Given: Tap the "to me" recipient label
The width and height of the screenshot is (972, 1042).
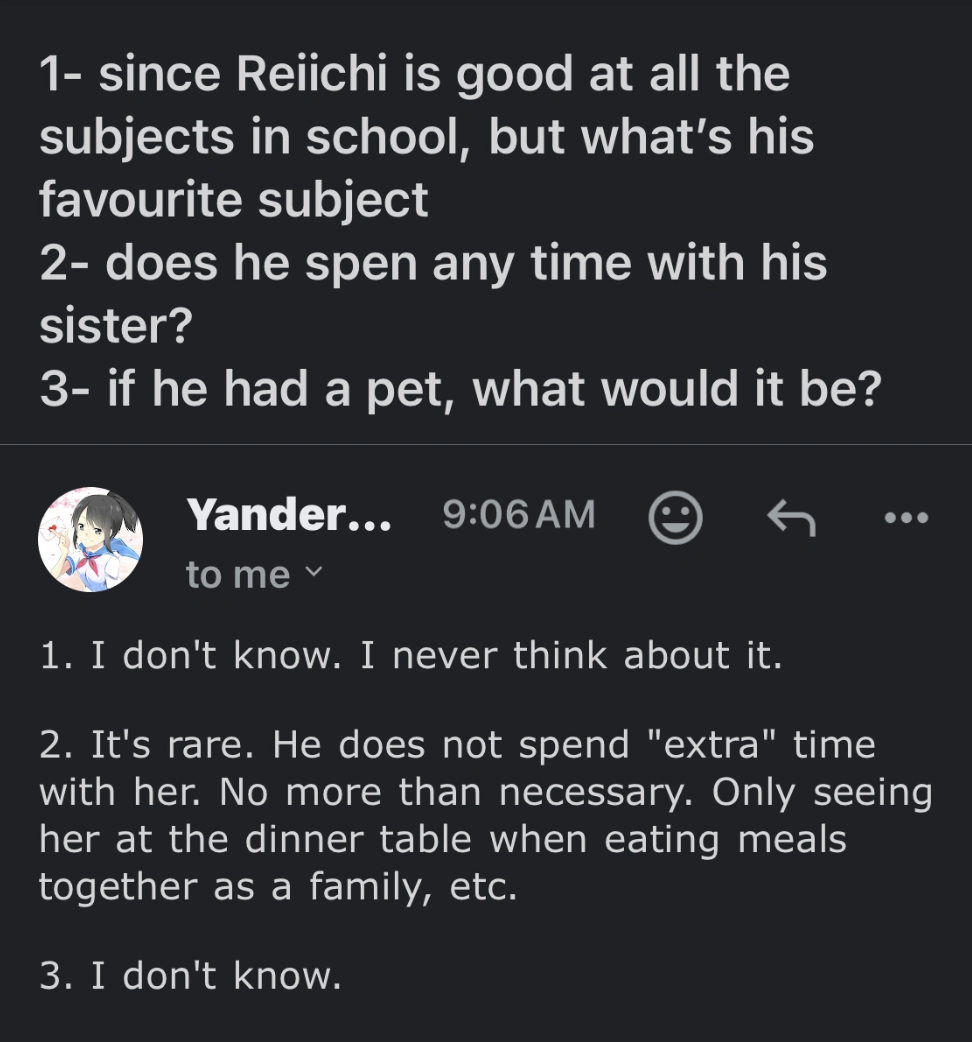Looking at the screenshot, I should click(x=237, y=574).
